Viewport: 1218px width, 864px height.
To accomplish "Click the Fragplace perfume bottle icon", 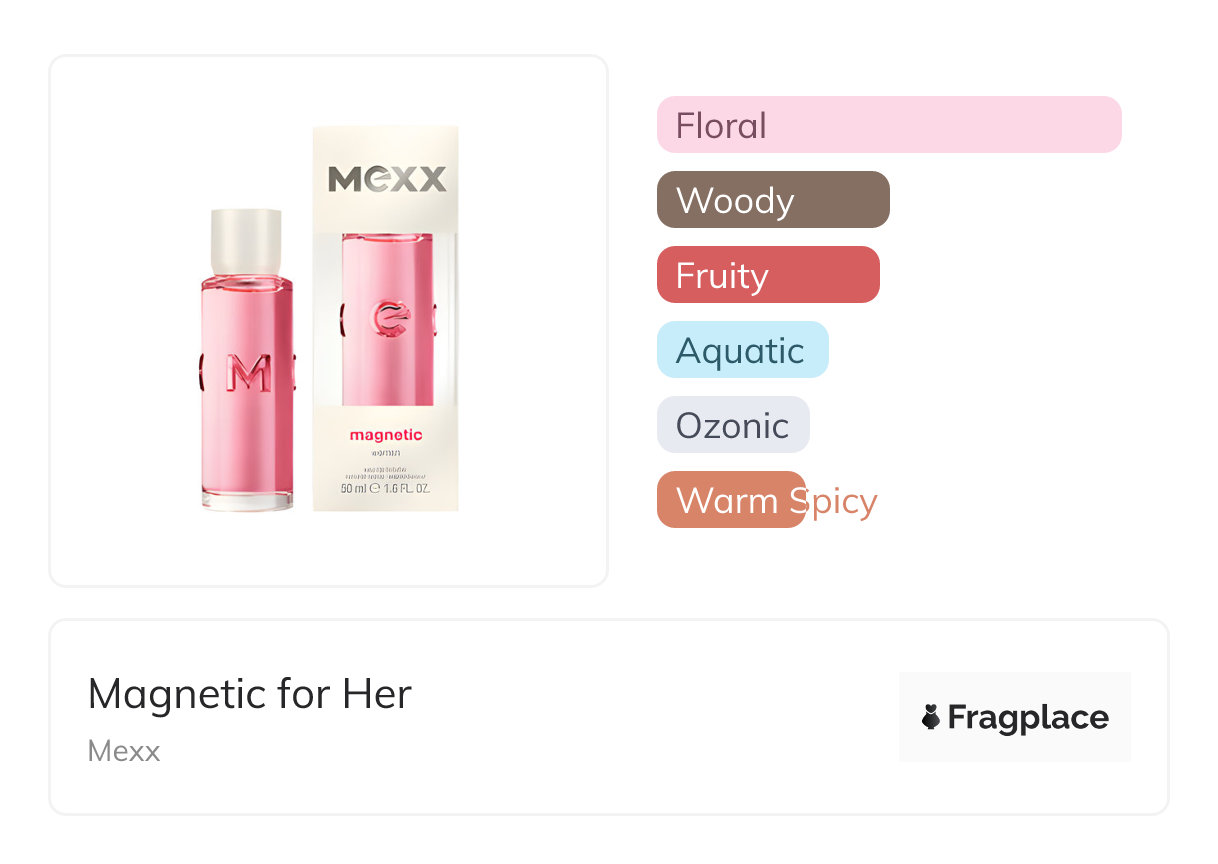I will pos(931,717).
